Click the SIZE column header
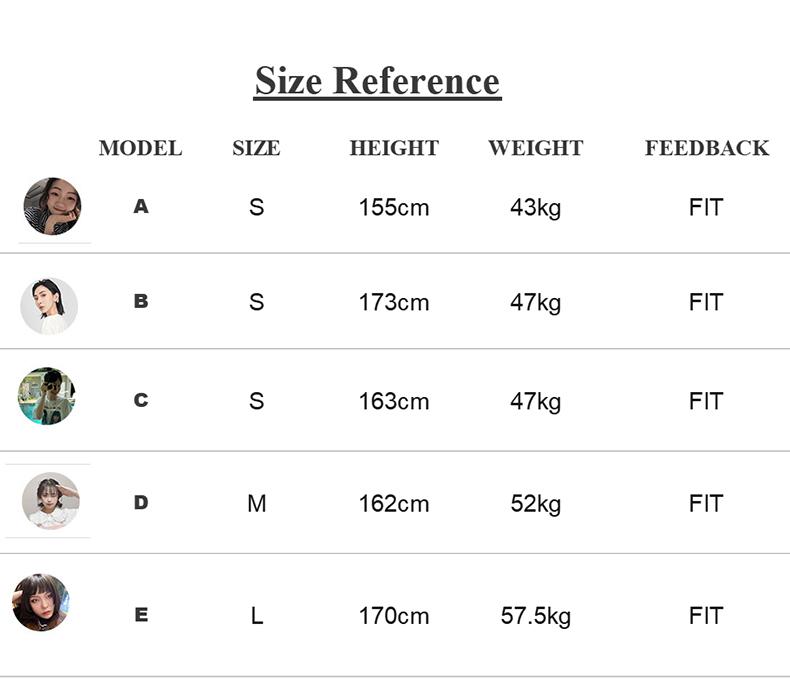This screenshot has height=700, width=790. coord(256,148)
